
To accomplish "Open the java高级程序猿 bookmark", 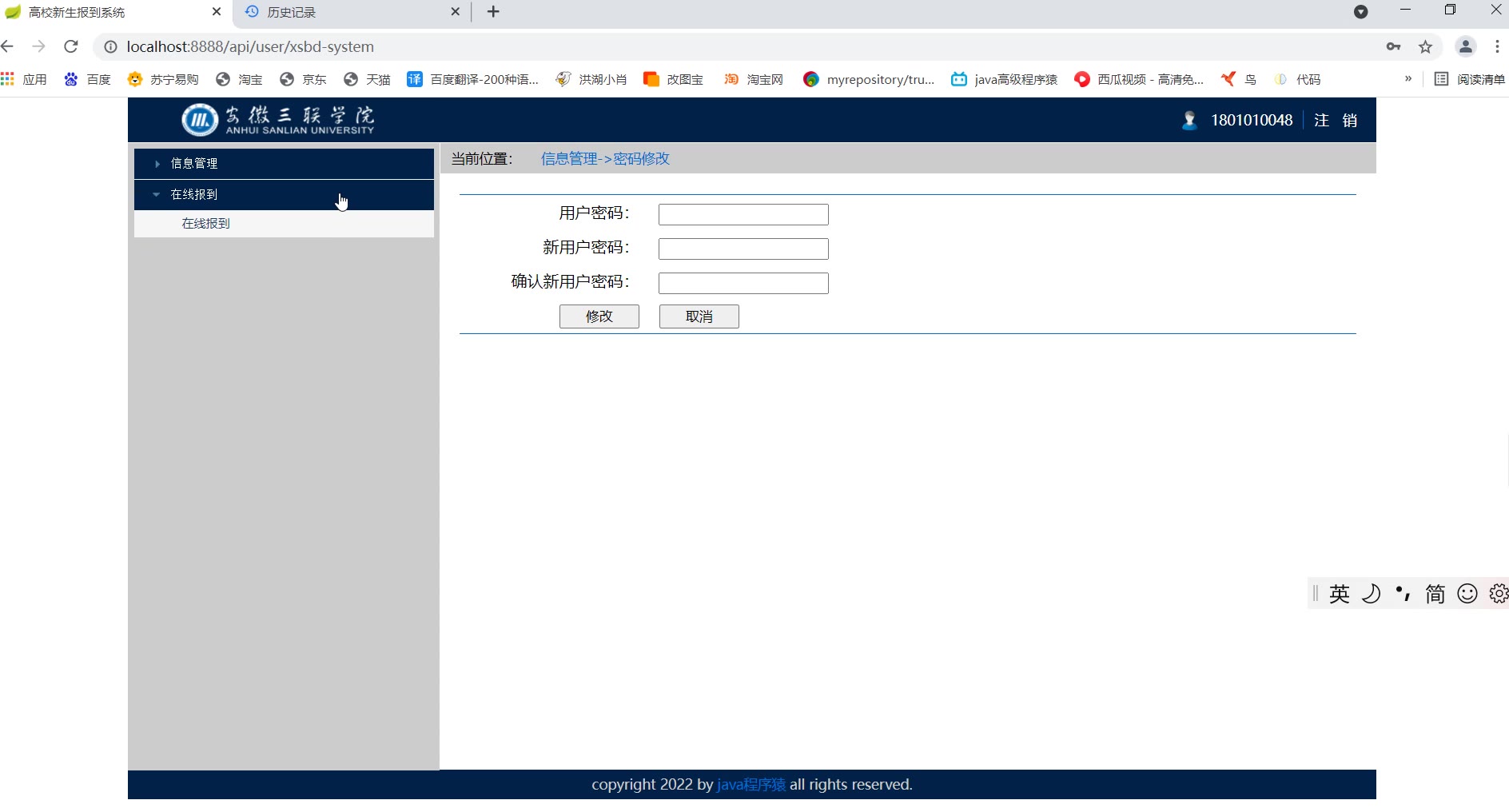I will (x=1004, y=79).
